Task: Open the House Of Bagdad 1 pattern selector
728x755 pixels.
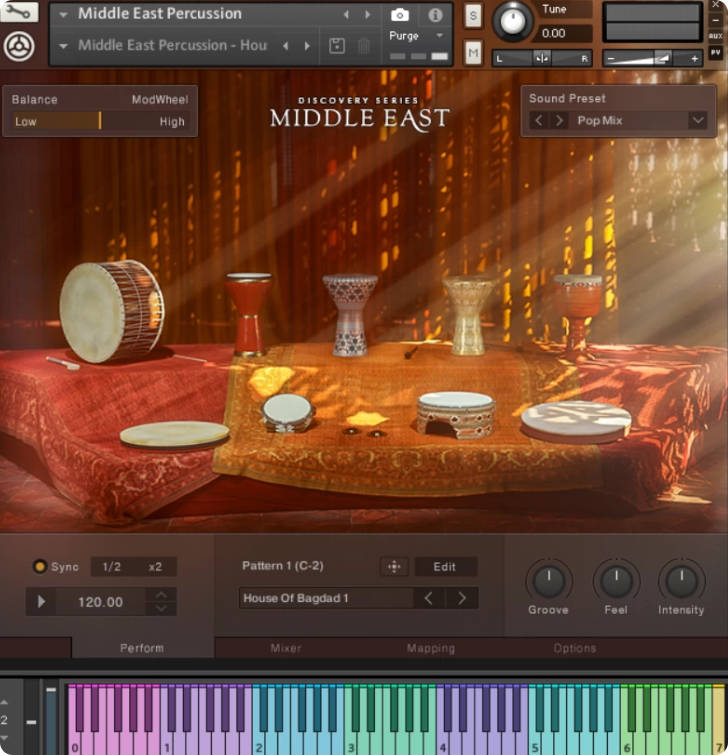Action: click(326, 598)
